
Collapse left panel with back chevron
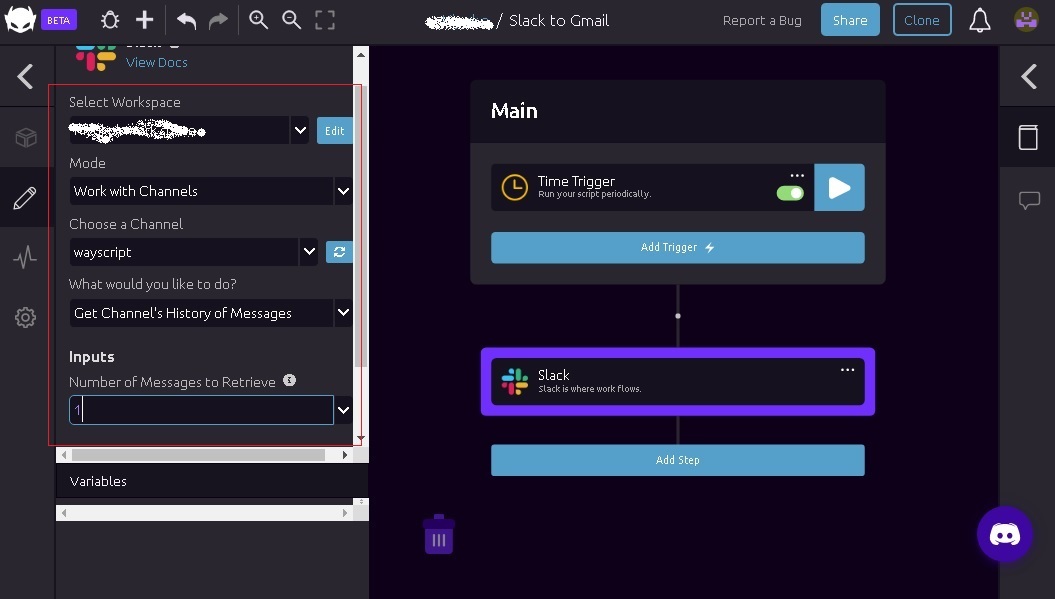click(26, 76)
